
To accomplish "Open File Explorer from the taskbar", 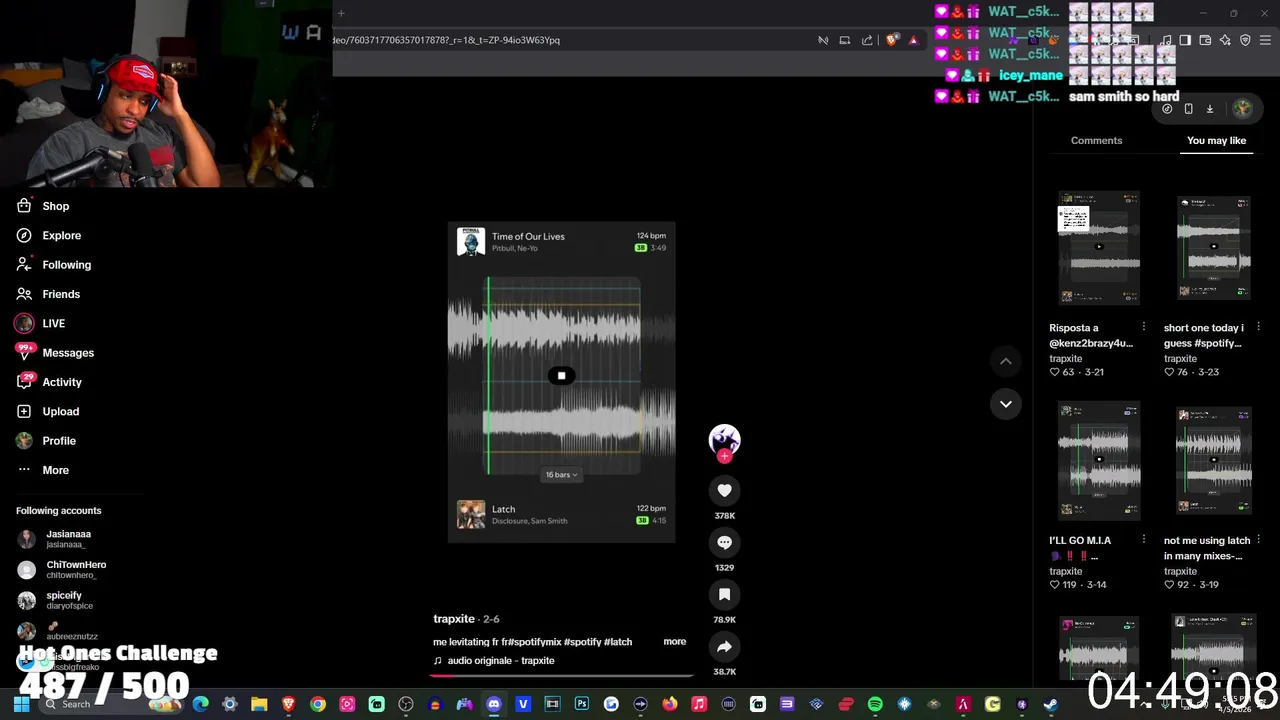I will click(x=259, y=704).
